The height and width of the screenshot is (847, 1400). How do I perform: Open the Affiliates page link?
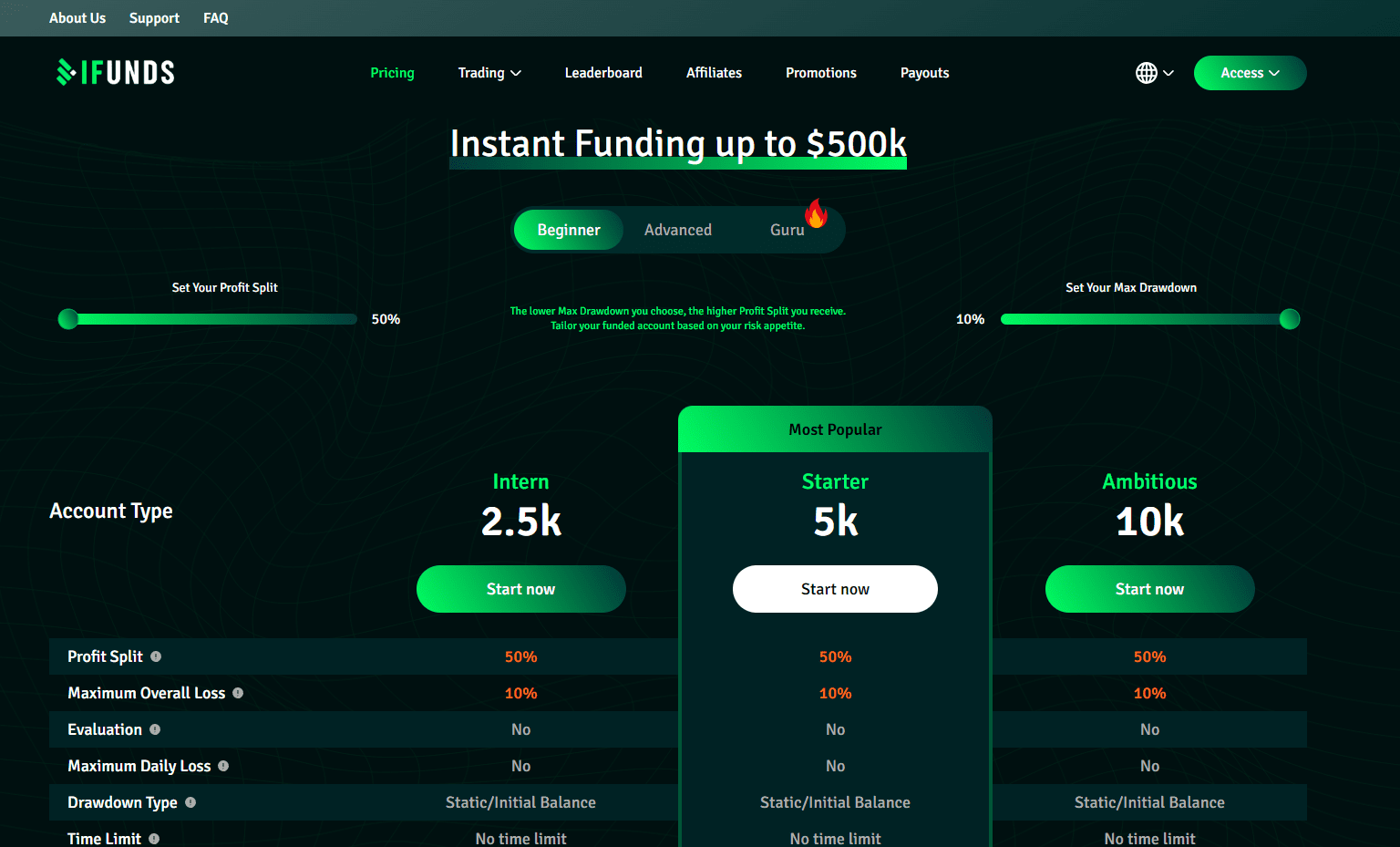point(714,73)
